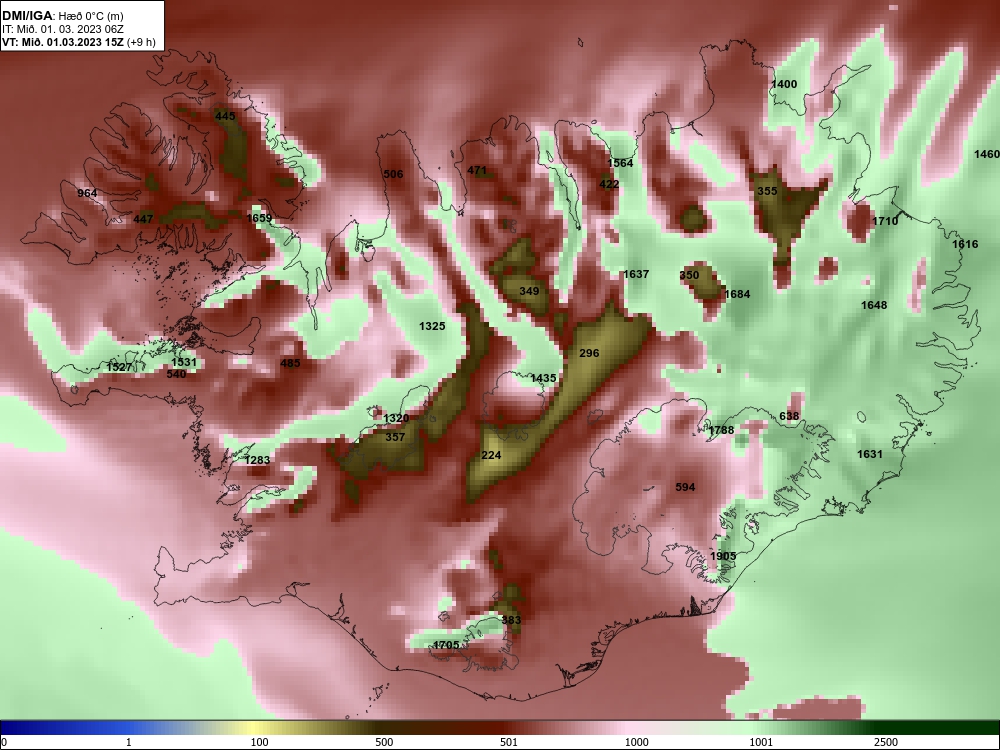Select the 1320 height value
Image resolution: width=1000 pixels, height=750 pixels.
click(396, 418)
